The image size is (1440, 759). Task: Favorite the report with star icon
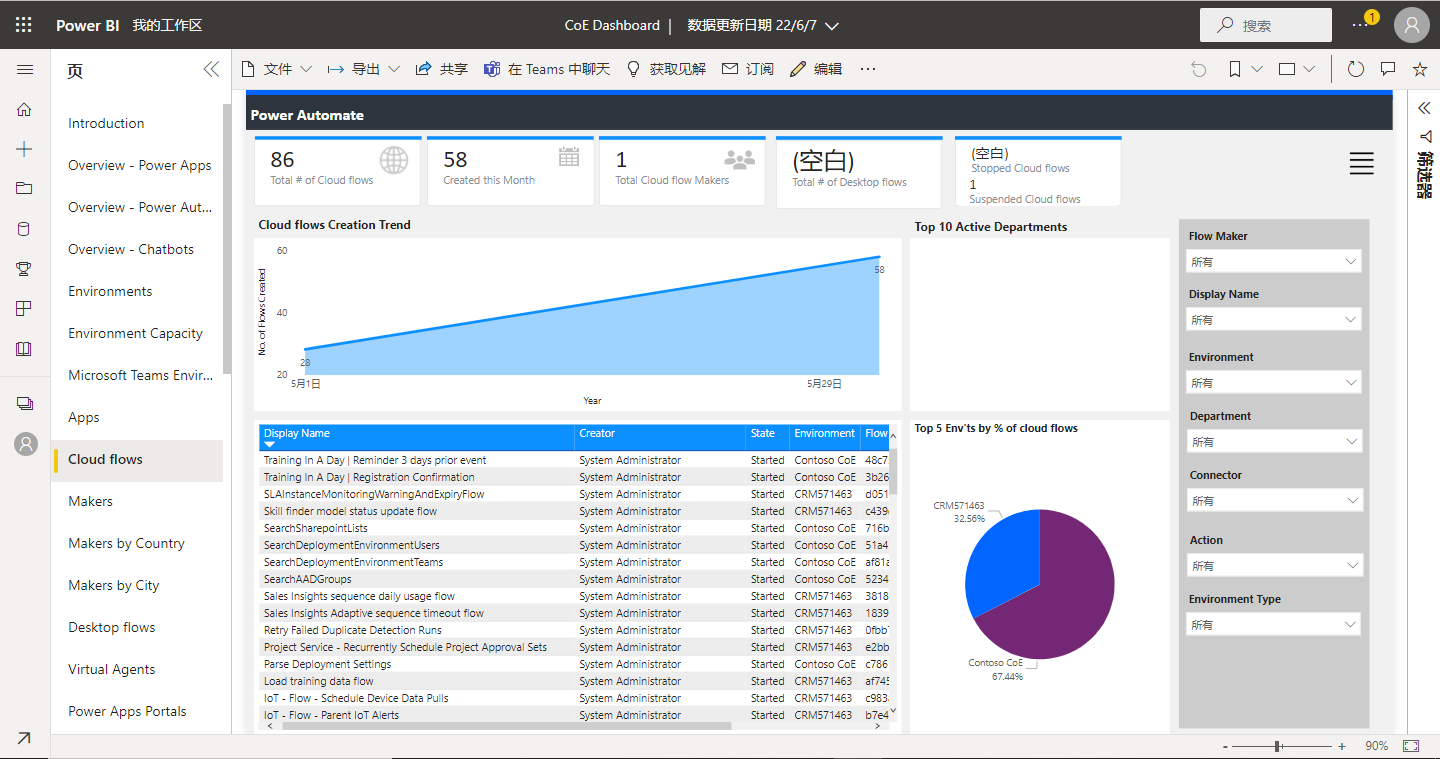pyautogui.click(x=1419, y=69)
